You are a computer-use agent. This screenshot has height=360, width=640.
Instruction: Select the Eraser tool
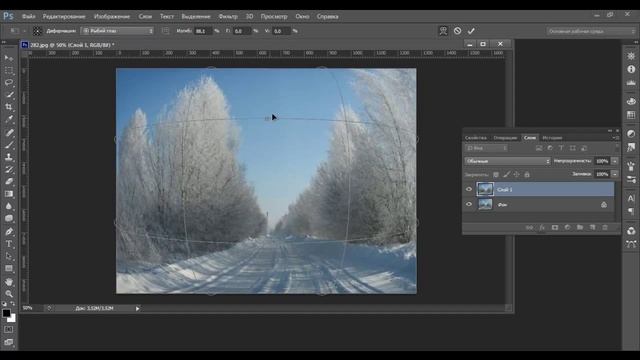tap(9, 182)
